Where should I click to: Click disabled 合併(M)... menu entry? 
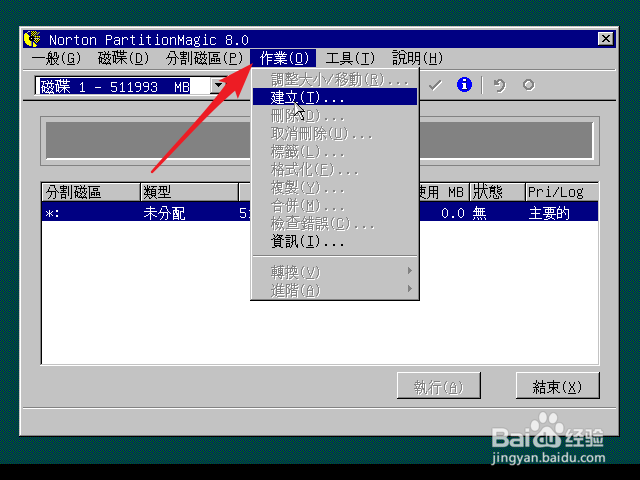pos(335,205)
